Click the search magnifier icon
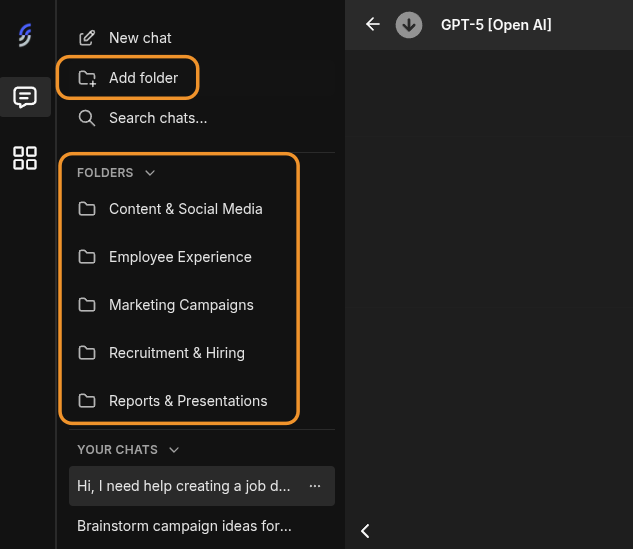This screenshot has width=633, height=549. tap(87, 118)
